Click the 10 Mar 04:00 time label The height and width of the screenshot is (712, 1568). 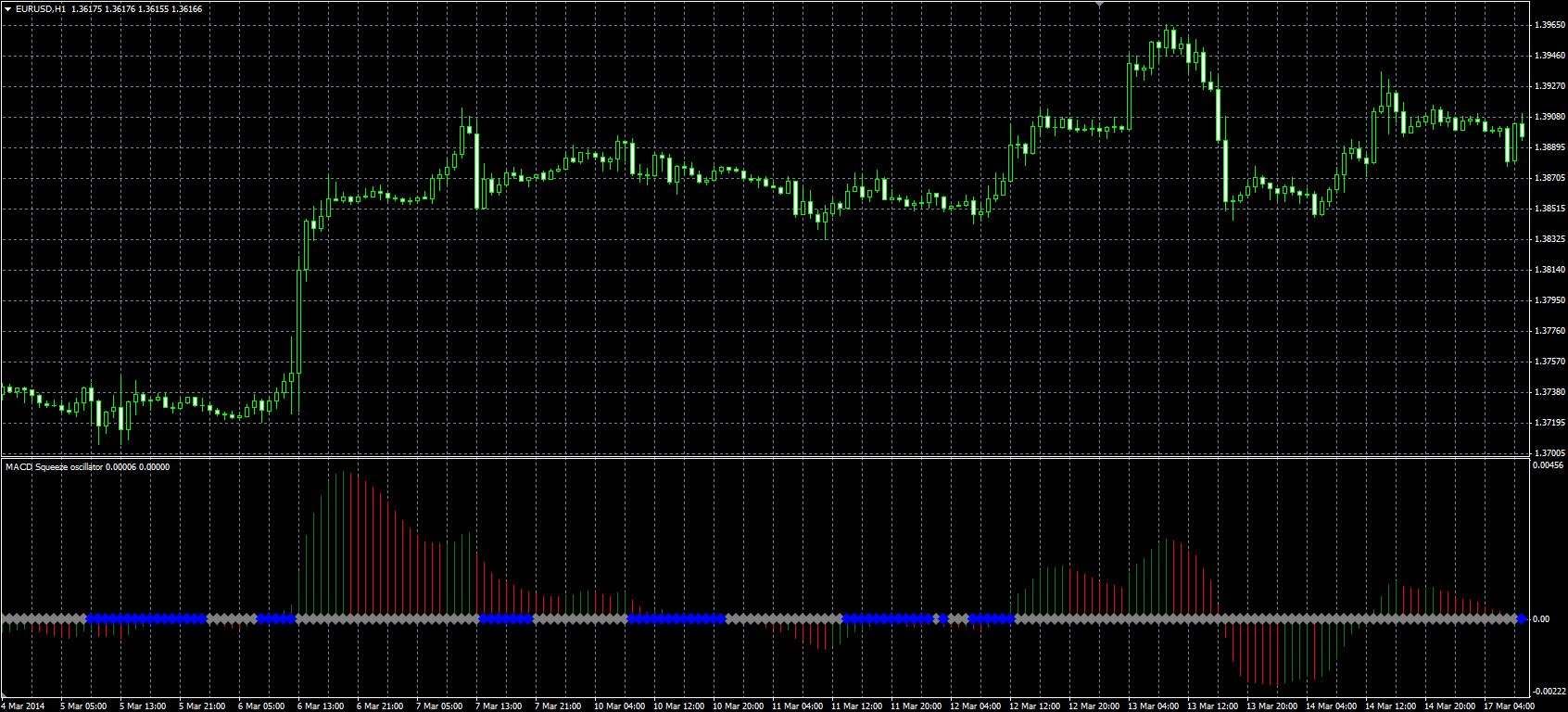tap(620, 706)
